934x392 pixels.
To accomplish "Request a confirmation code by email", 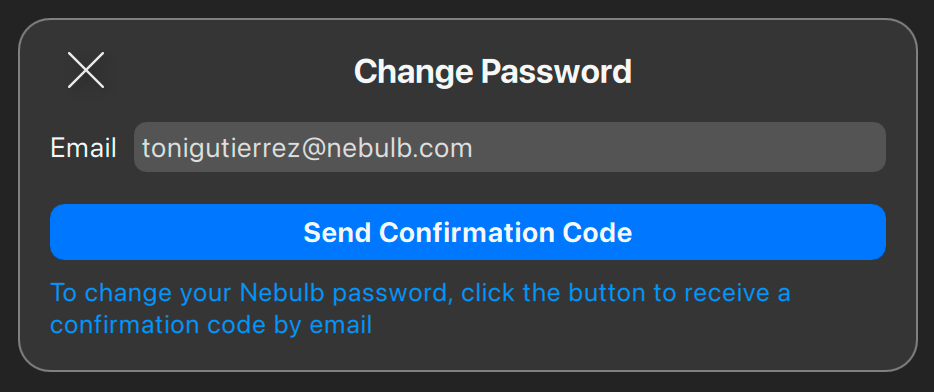I will click(x=468, y=232).
